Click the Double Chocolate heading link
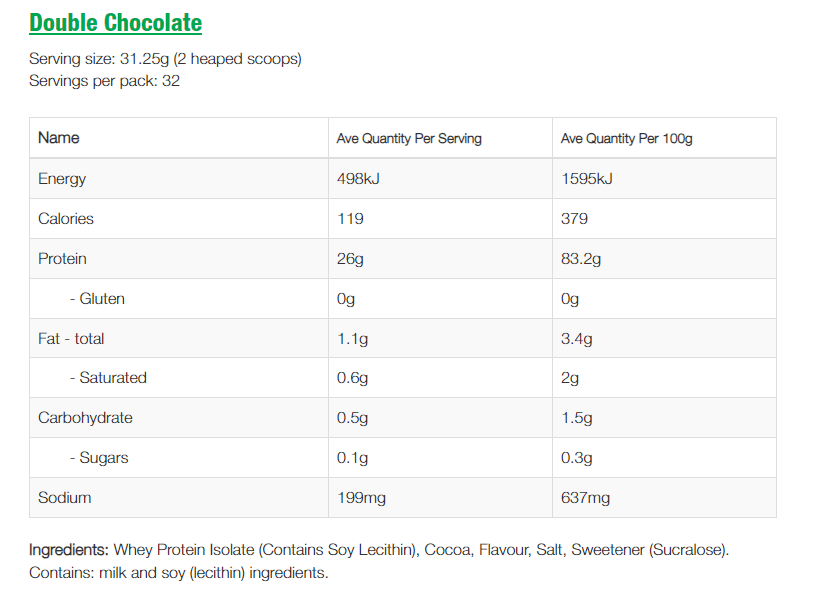Screen dimensions: 820x603 pyautogui.click(x=115, y=23)
